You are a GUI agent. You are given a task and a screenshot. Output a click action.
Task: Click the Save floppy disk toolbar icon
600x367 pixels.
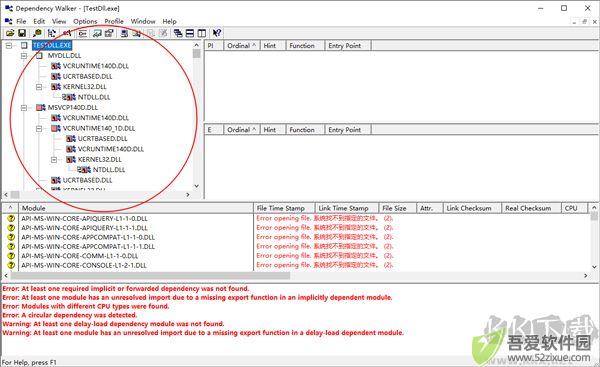point(22,33)
